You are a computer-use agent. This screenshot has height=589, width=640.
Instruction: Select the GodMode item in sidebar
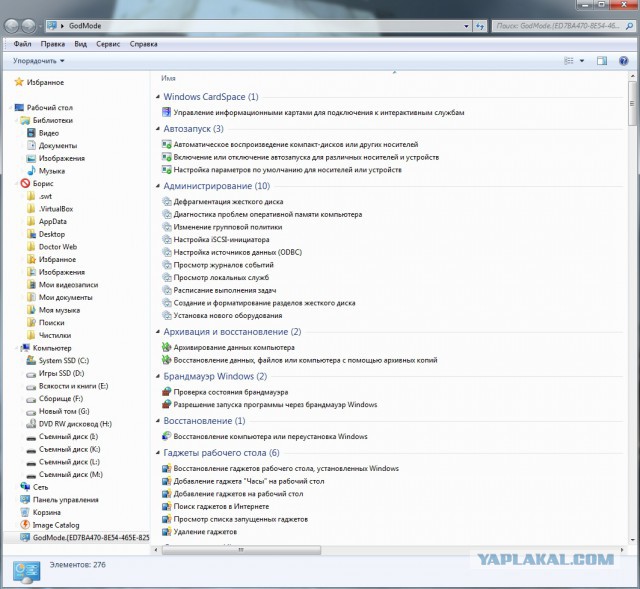pyautogui.click(x=91, y=537)
